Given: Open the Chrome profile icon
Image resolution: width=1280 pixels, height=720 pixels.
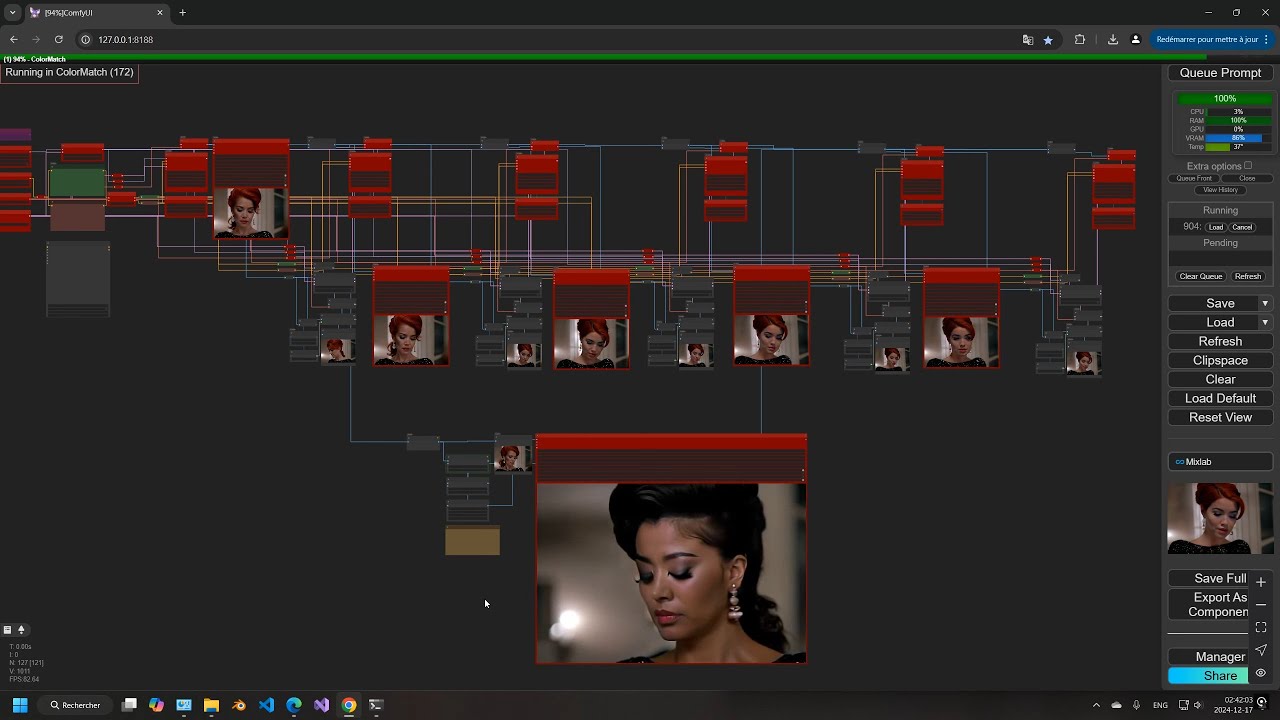Looking at the screenshot, I should (1135, 40).
